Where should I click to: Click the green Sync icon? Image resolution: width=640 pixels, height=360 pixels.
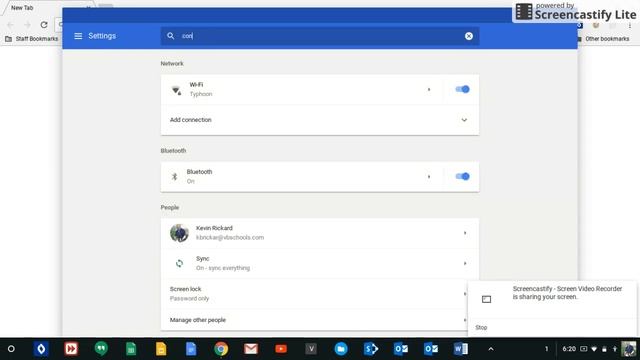pyautogui.click(x=179, y=263)
